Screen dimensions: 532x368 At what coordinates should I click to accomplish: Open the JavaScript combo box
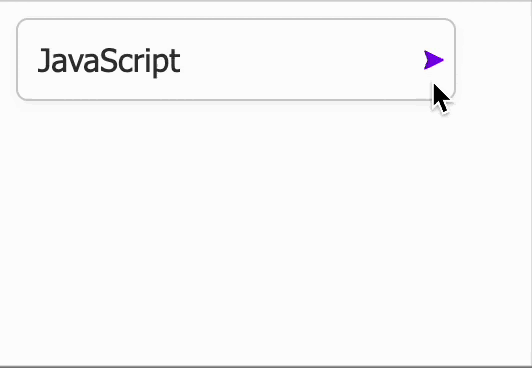click(236, 60)
